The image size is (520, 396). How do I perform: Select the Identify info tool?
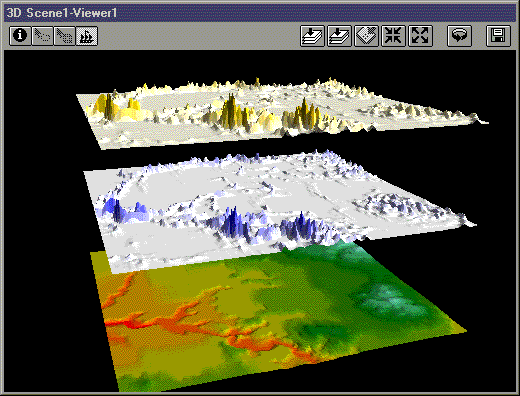20,35
